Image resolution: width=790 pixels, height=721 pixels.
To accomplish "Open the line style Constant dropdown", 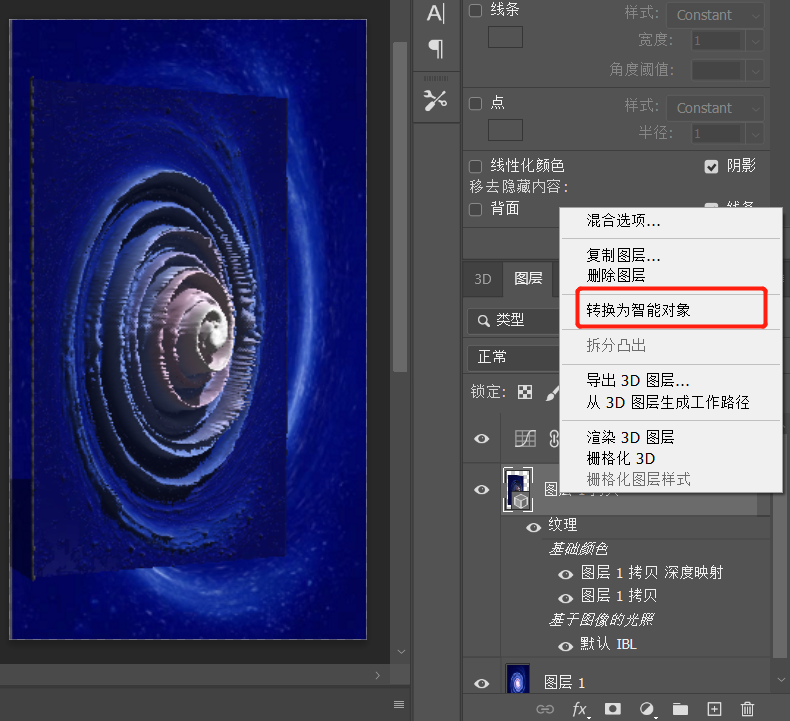I will tap(715, 15).
